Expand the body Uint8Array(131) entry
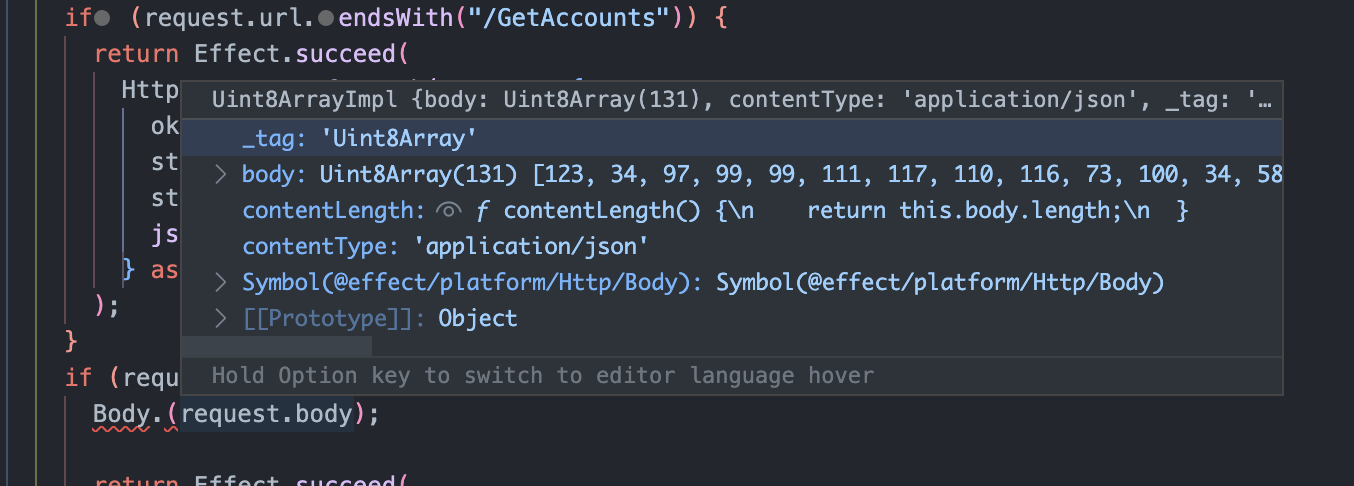 click(x=221, y=175)
